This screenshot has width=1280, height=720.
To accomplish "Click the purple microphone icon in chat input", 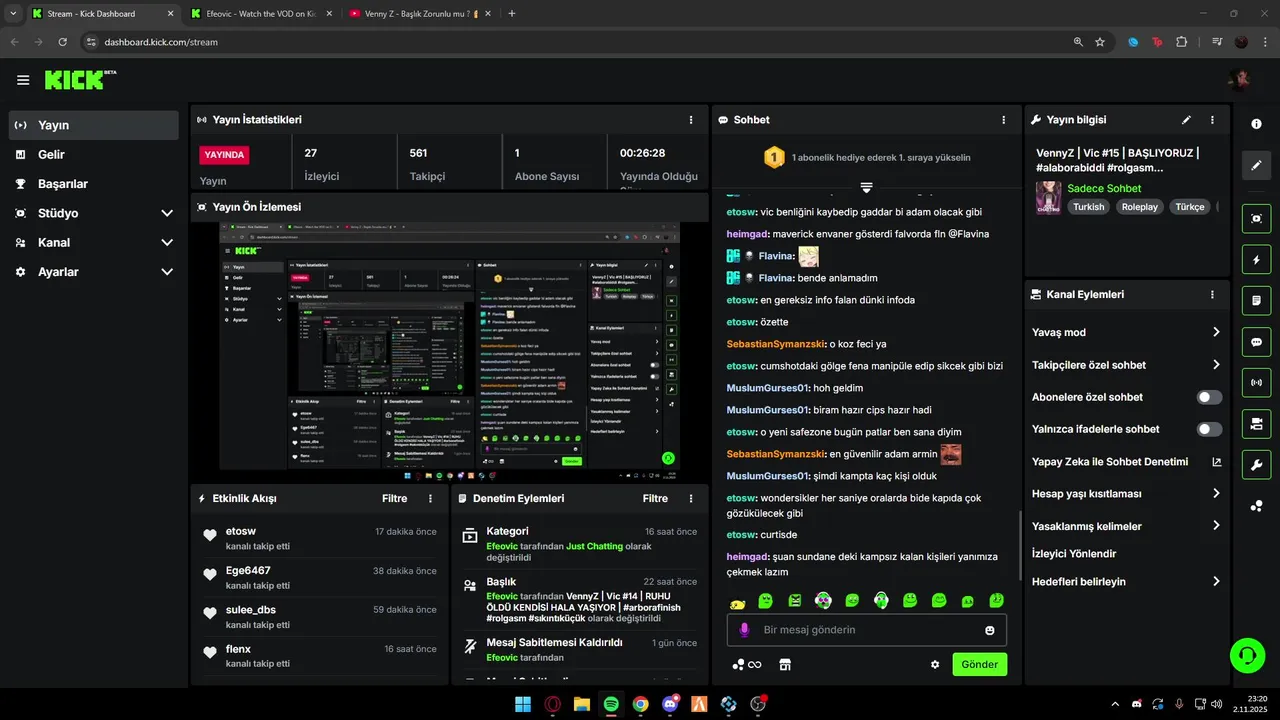I will [744, 630].
